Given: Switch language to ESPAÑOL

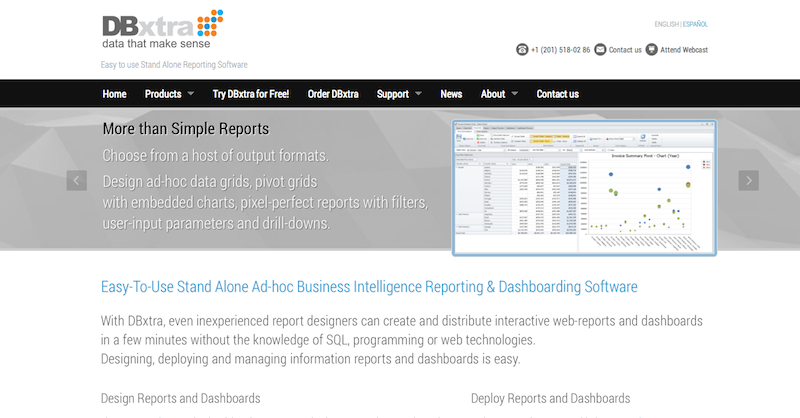Looking at the screenshot, I should click(x=695, y=24).
